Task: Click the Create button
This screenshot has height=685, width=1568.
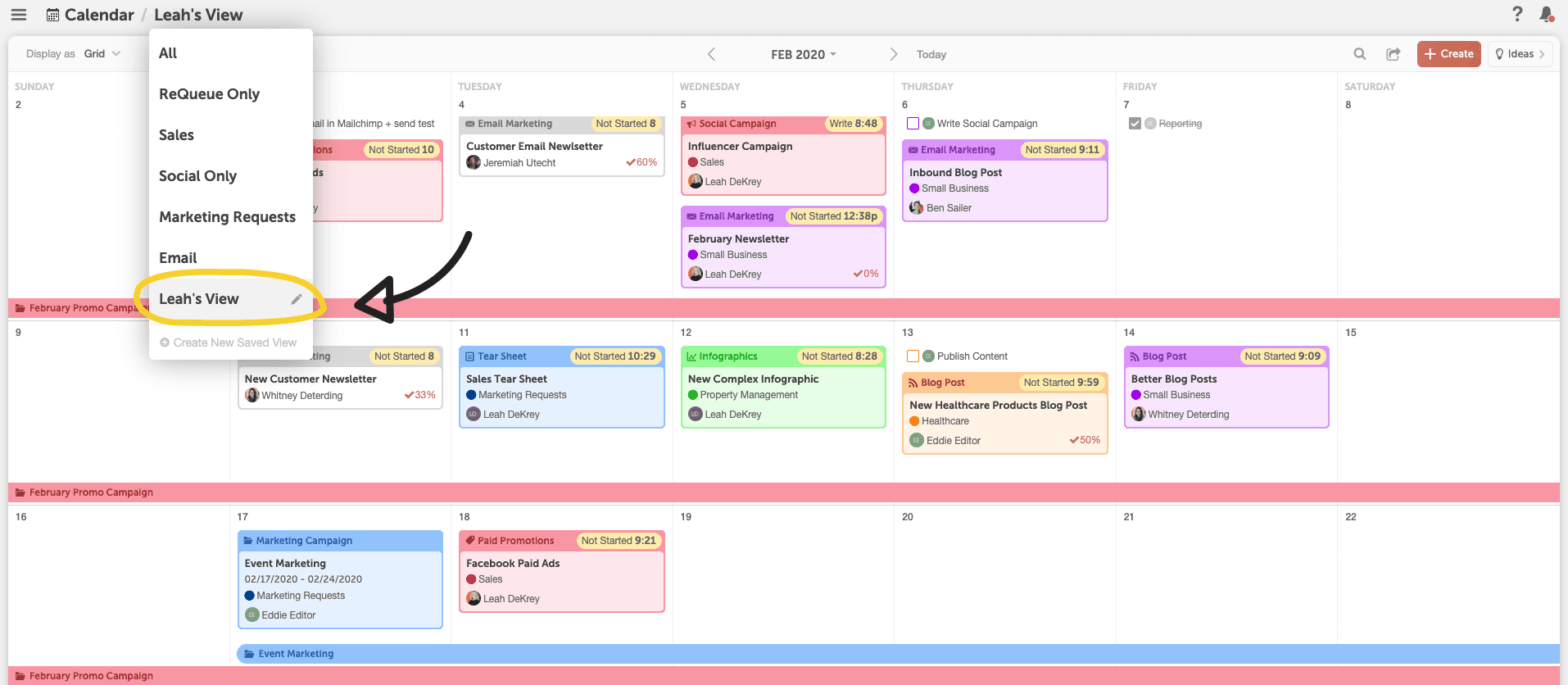Action: [1449, 54]
